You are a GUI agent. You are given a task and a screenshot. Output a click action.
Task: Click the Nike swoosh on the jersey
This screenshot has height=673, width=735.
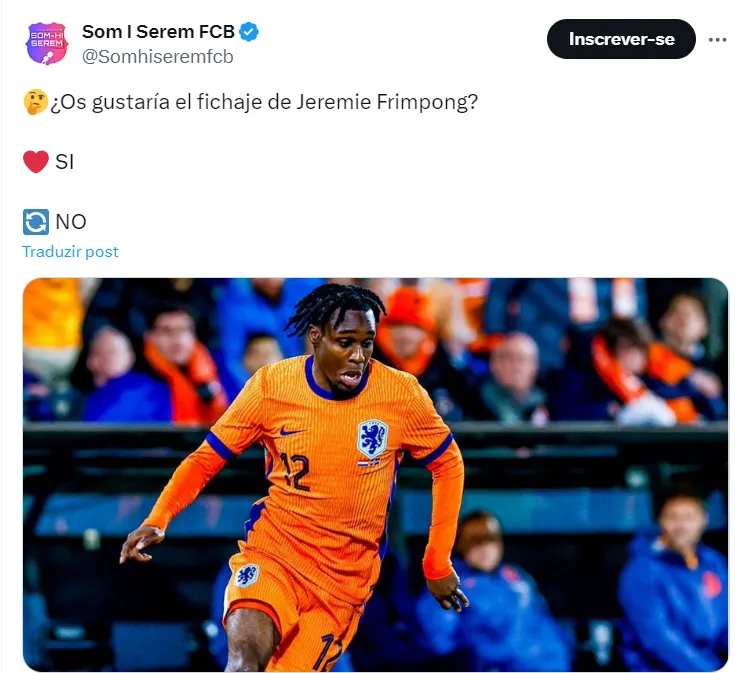[x=292, y=431]
